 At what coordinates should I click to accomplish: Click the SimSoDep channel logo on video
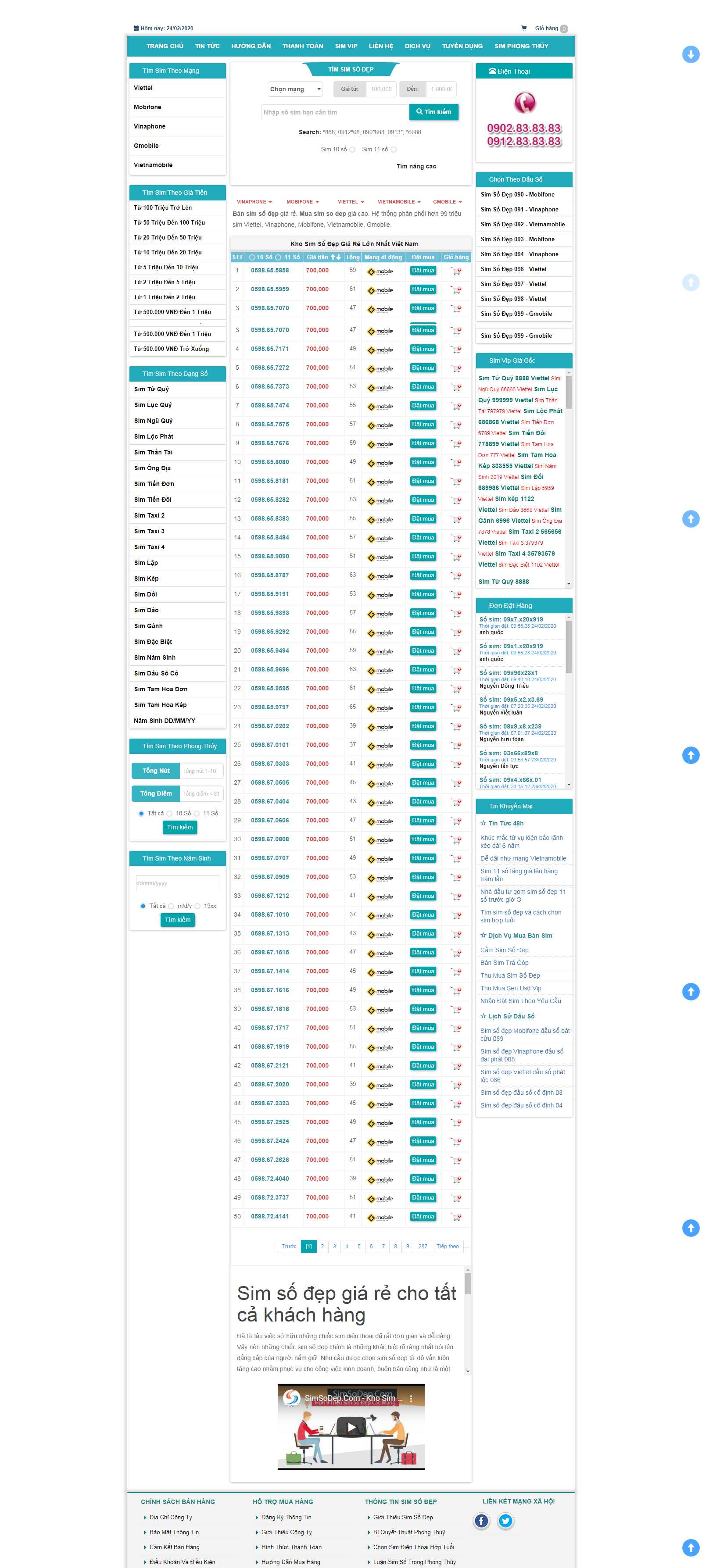(x=292, y=1398)
